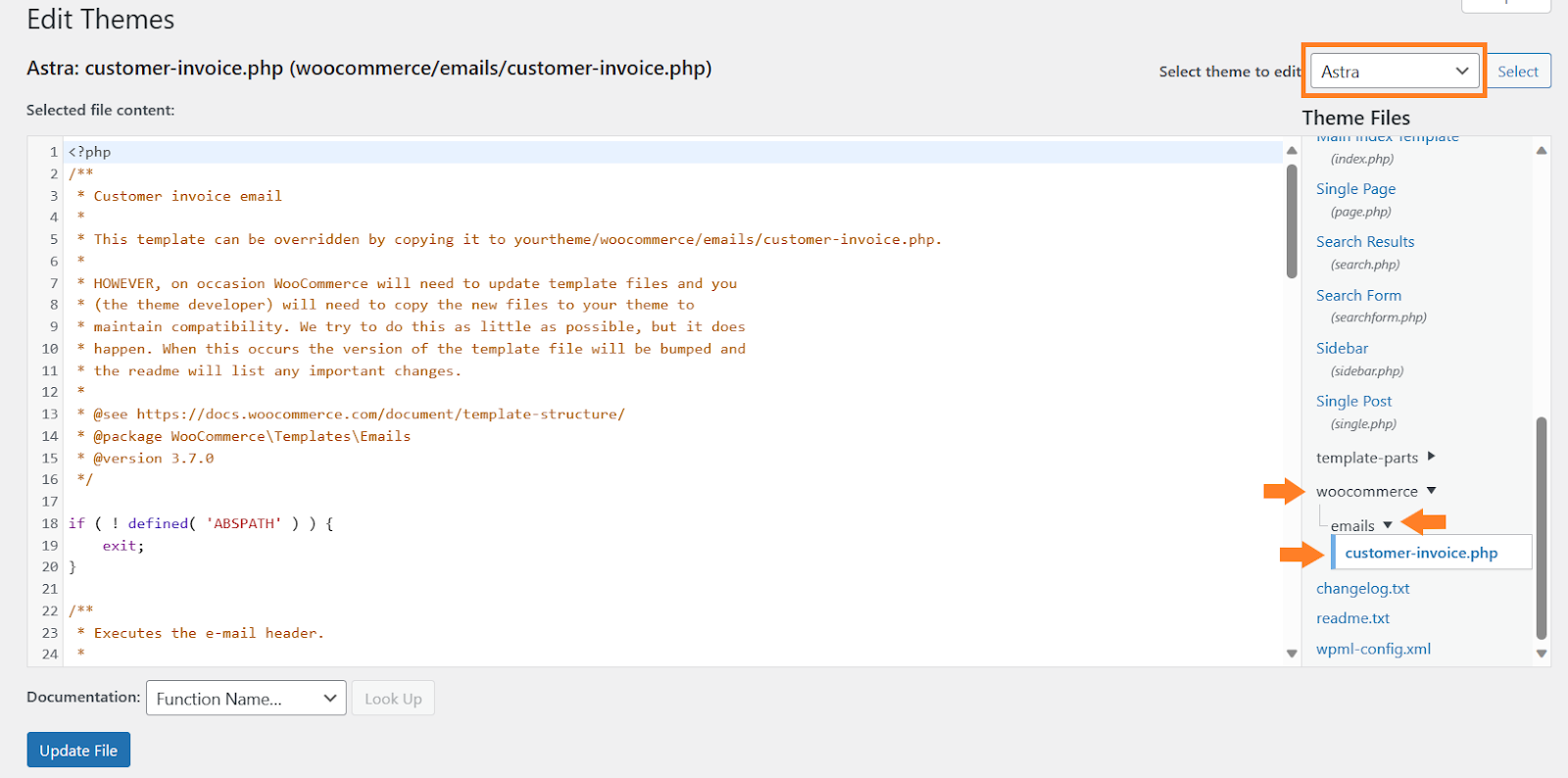1568x778 pixels.
Task: Open Single Post theme file
Action: point(1353,401)
